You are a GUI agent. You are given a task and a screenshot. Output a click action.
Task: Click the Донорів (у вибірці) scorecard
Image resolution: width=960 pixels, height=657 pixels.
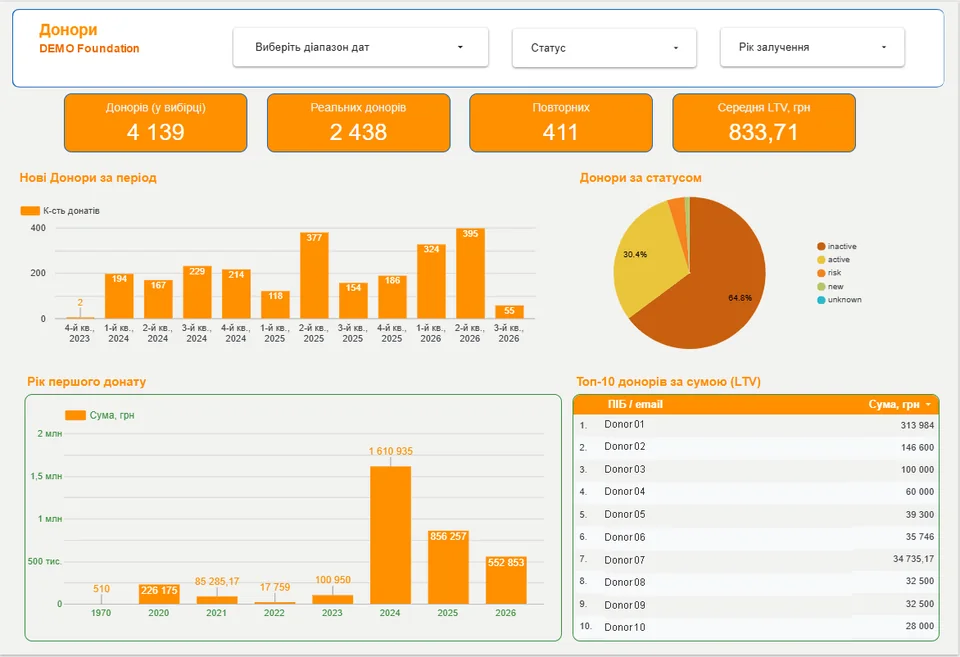156,122
